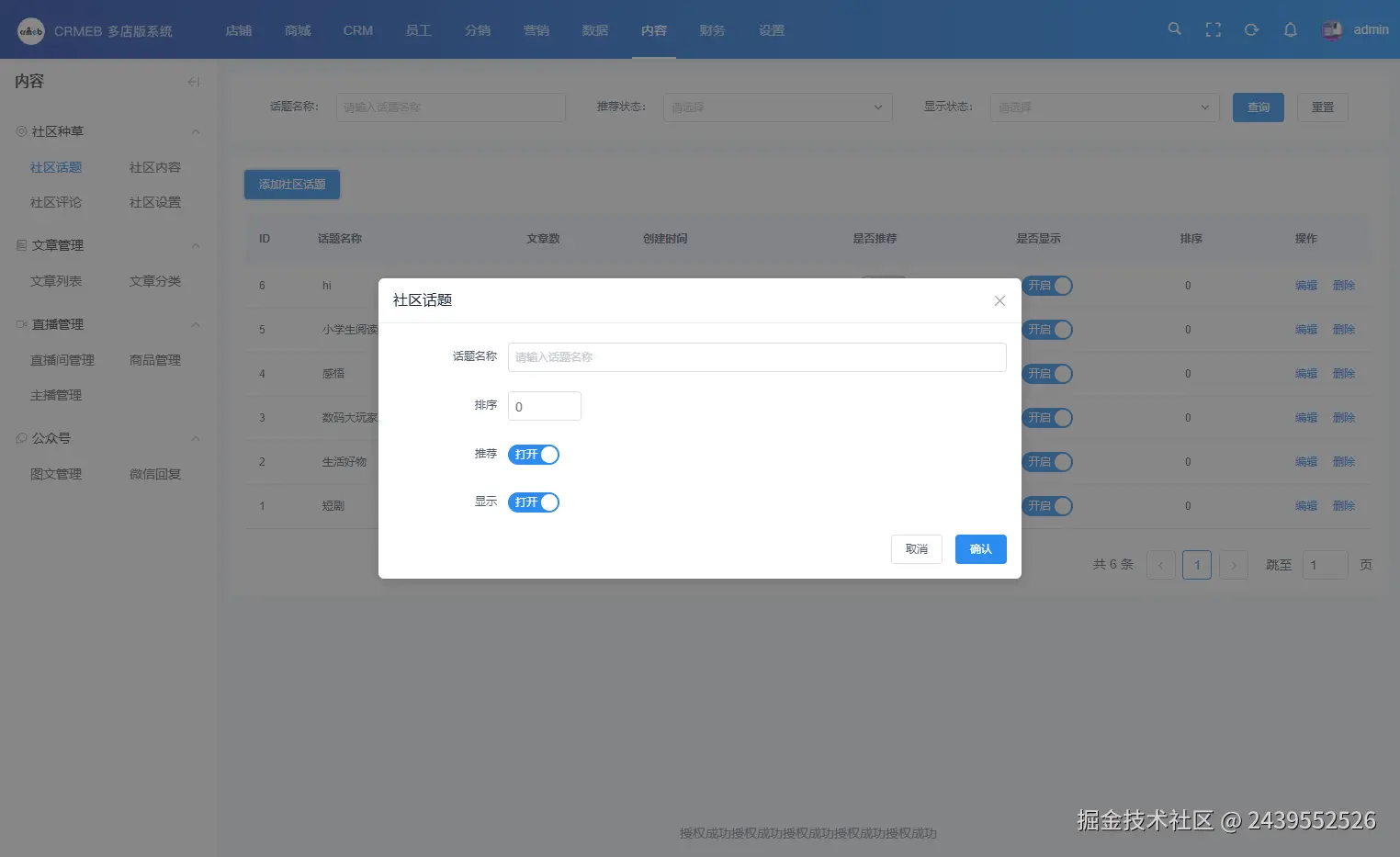Screen dimensions: 1400x857
Task: Go to previous page arrow
Action: click(1161, 565)
